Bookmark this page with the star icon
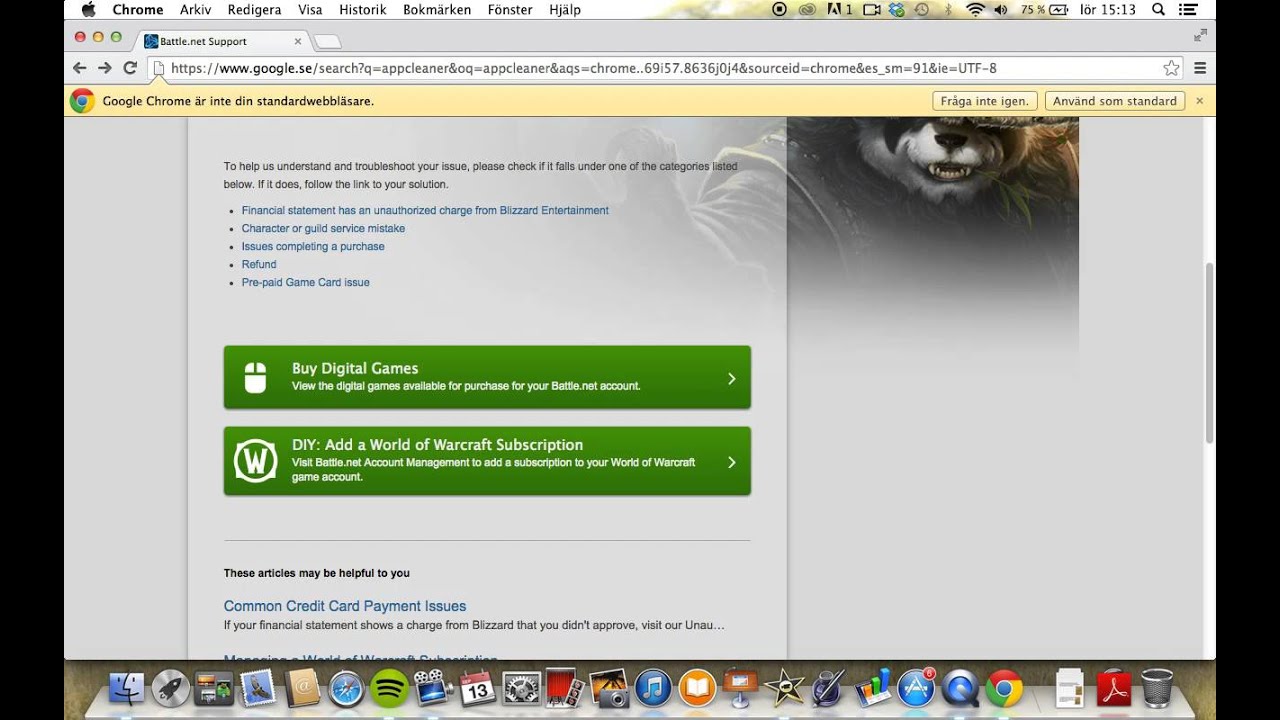This screenshot has height=720, width=1280. tap(1171, 68)
